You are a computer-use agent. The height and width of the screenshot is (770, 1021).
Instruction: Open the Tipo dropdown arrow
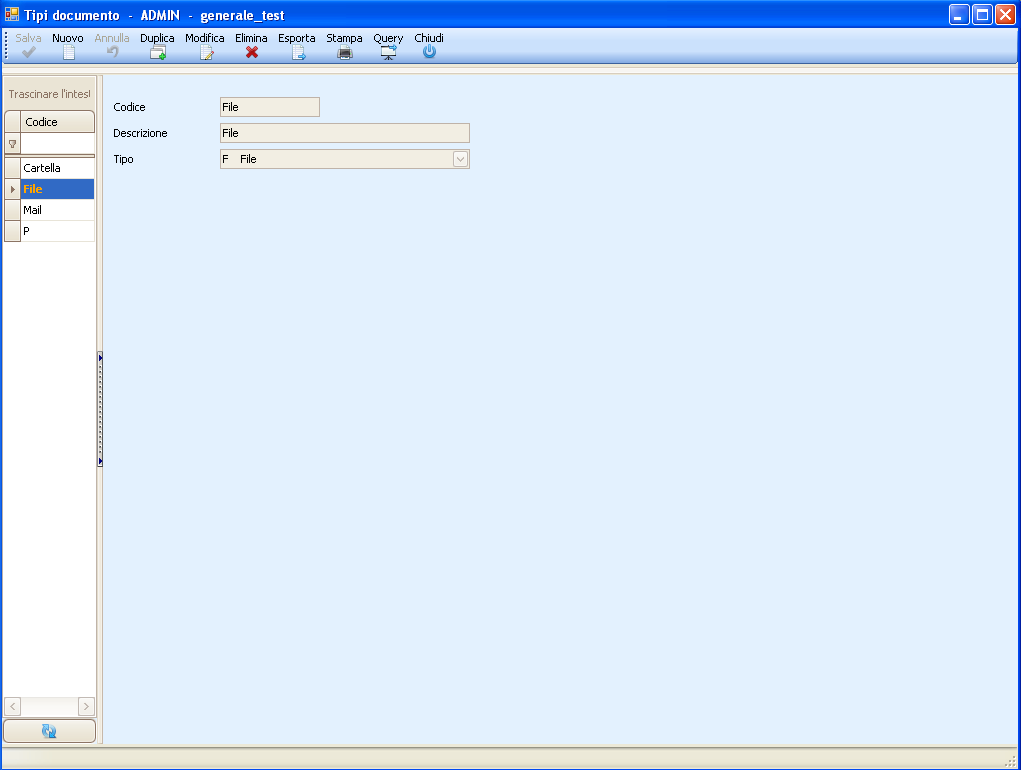(x=460, y=159)
